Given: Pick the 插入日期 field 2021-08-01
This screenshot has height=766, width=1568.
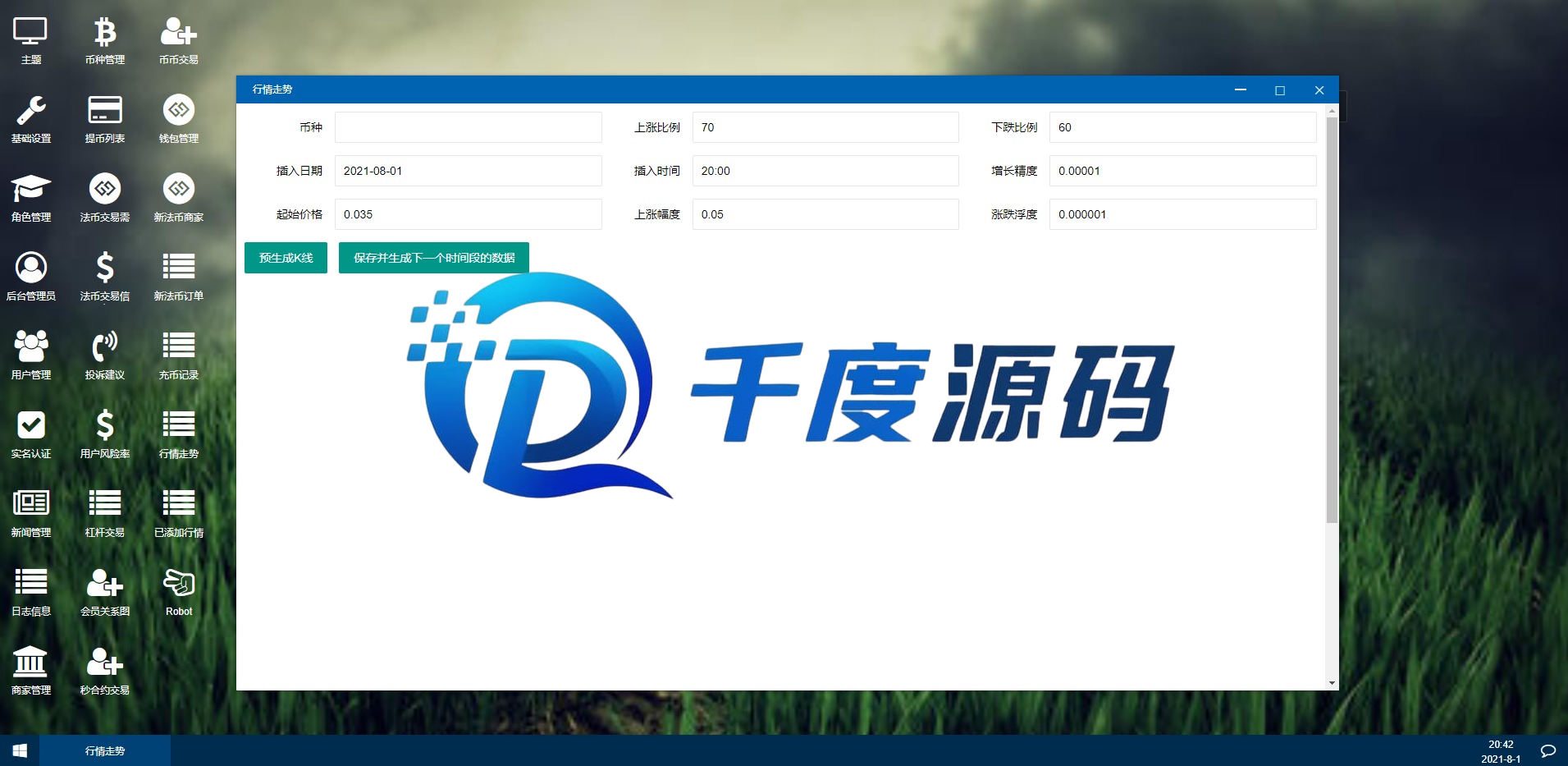Looking at the screenshot, I should (468, 171).
